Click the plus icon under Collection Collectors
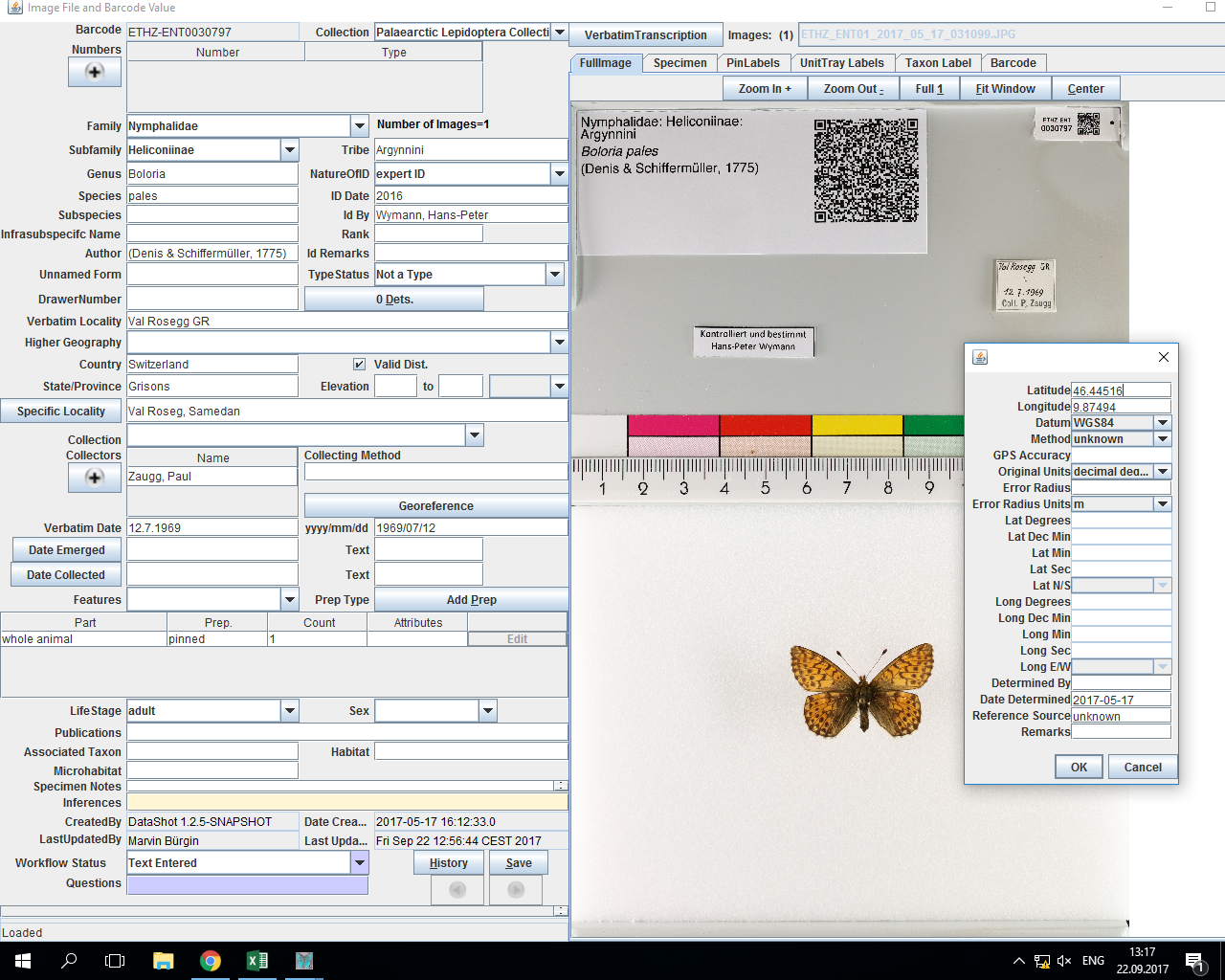Screen dimensions: 1225x980 coord(94,478)
